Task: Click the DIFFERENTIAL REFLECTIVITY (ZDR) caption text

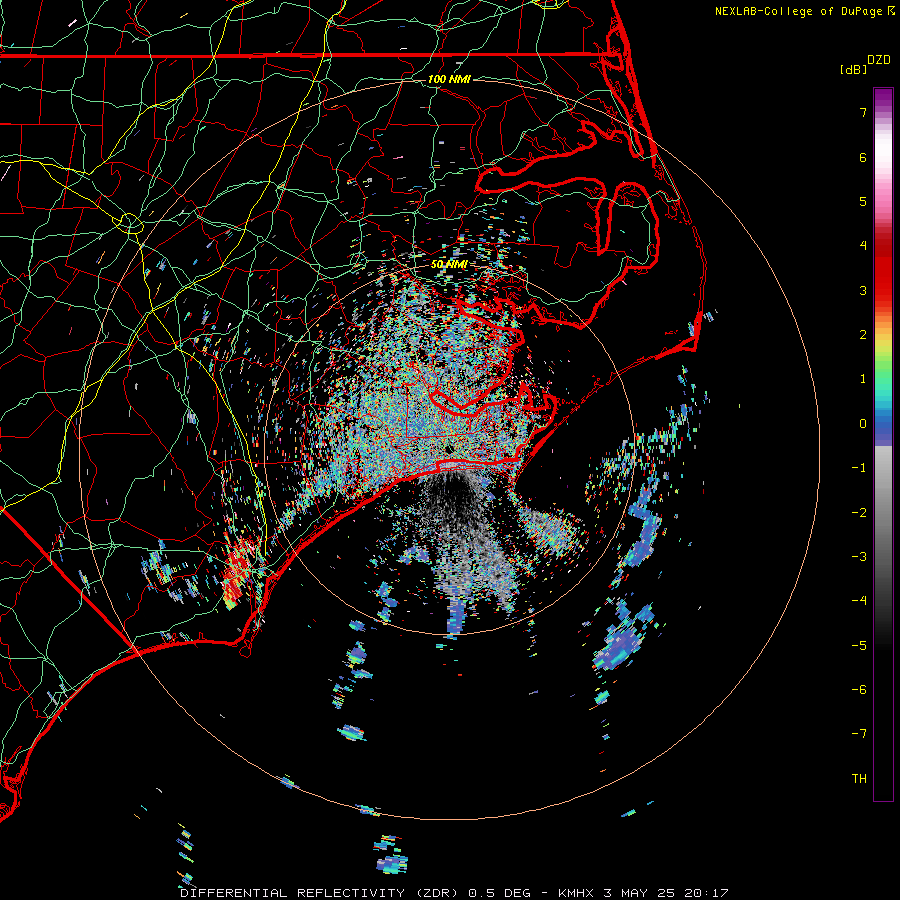Action: 320,893
